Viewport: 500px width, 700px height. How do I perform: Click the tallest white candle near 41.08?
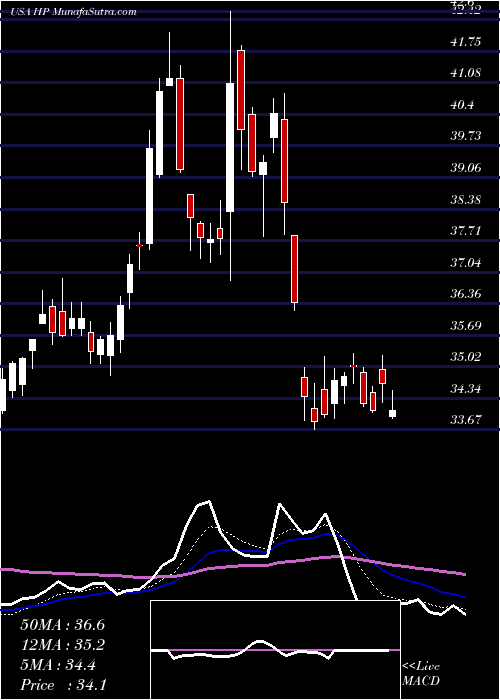(230, 147)
